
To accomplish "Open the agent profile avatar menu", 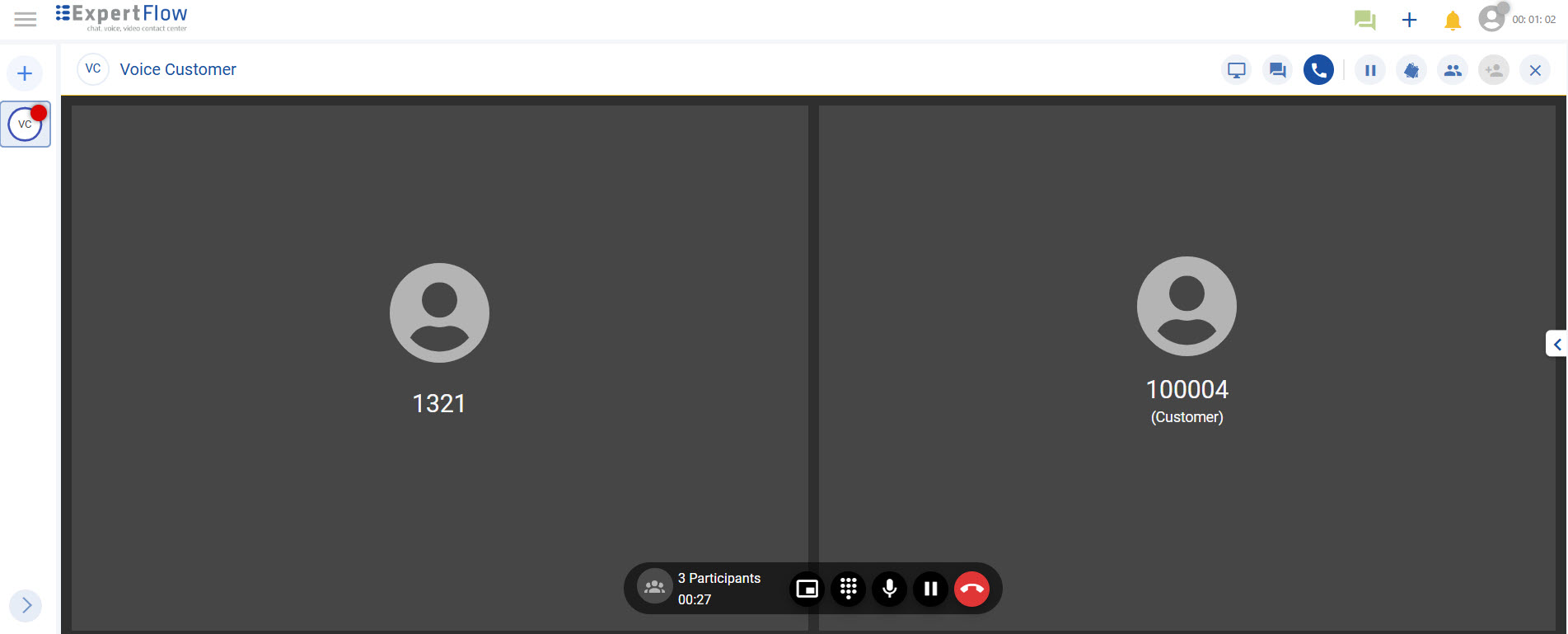I will [x=1492, y=18].
